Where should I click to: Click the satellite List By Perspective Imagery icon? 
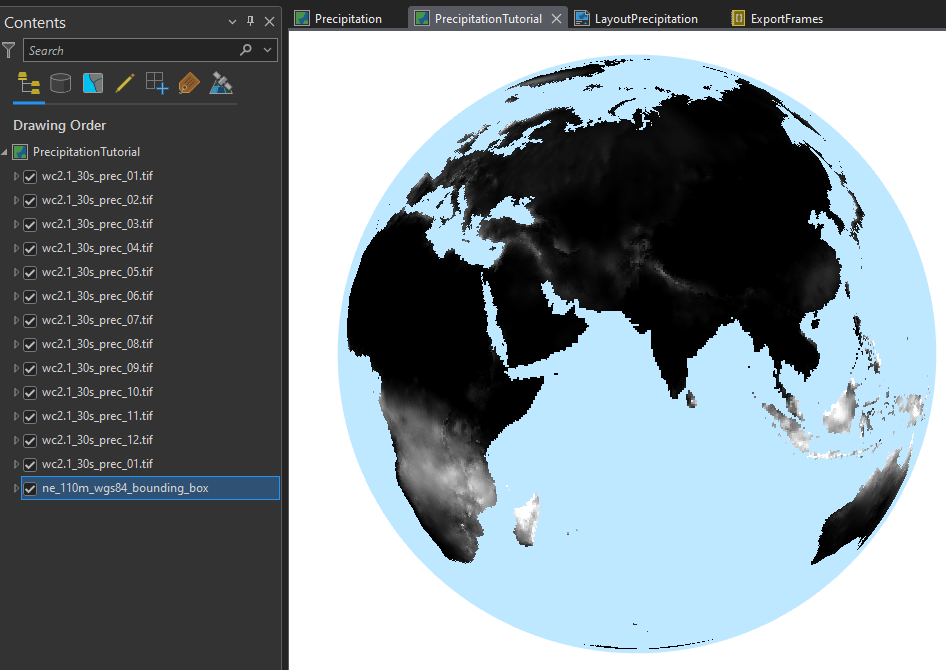click(x=221, y=83)
